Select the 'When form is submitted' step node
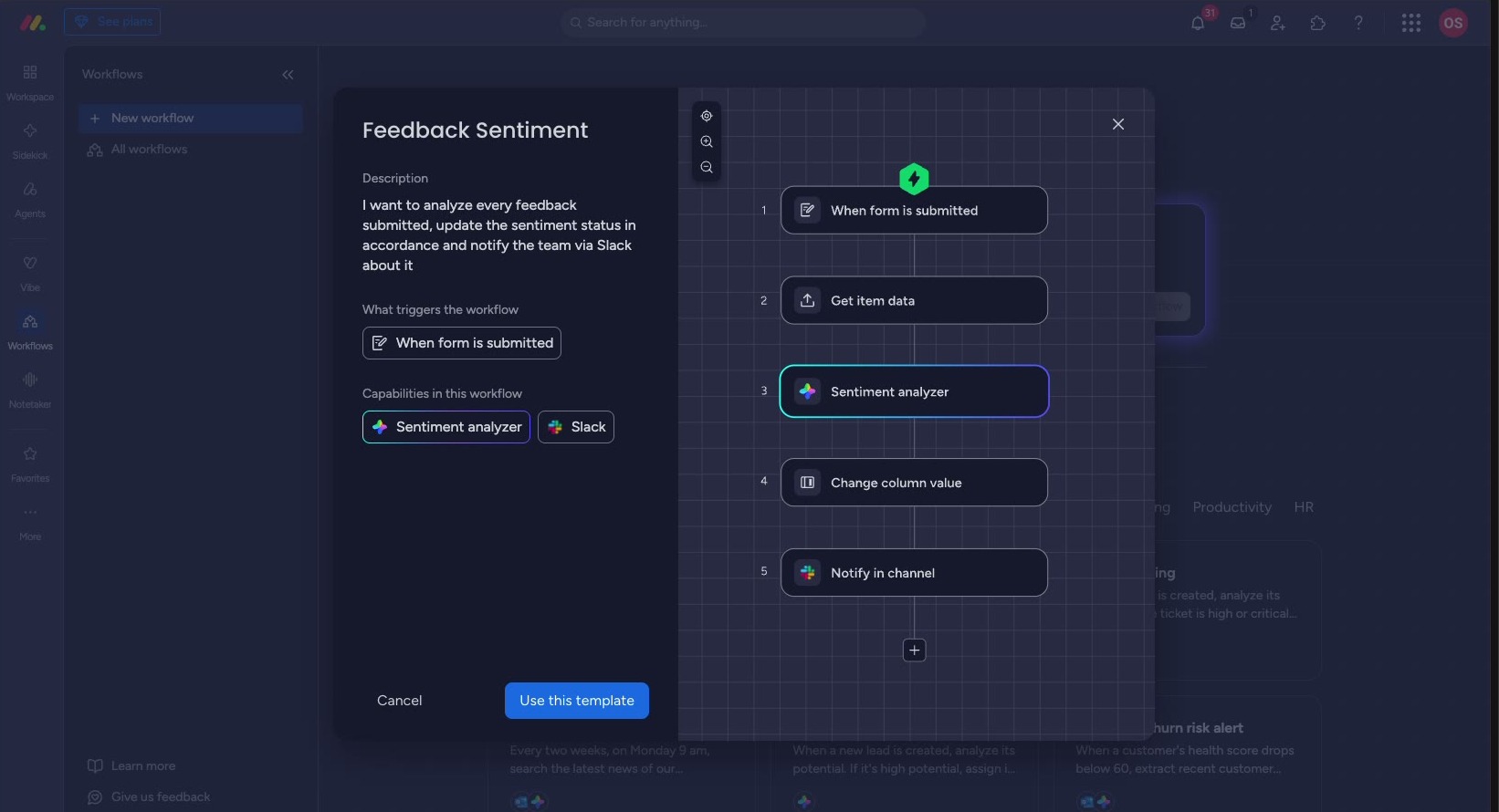 (x=914, y=210)
